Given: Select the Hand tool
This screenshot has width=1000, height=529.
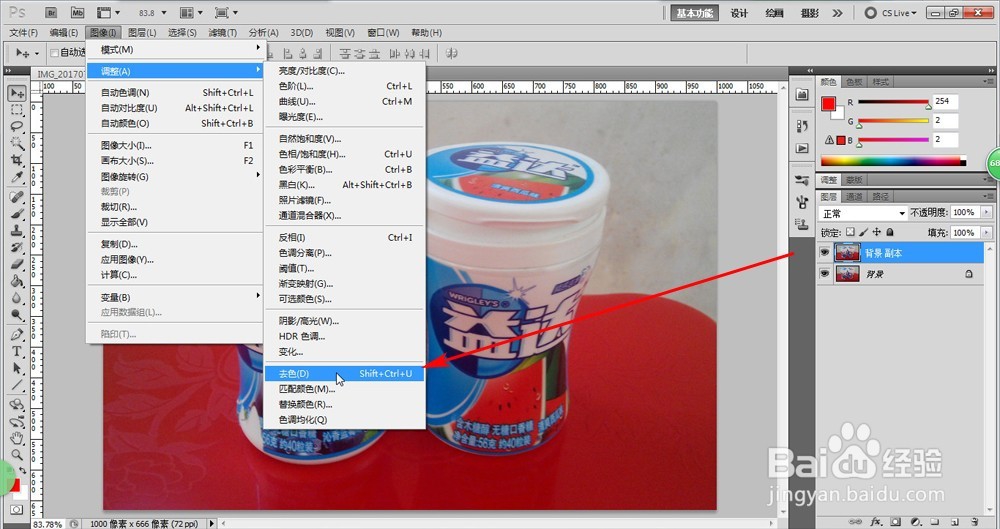Looking at the screenshot, I should tap(17, 438).
